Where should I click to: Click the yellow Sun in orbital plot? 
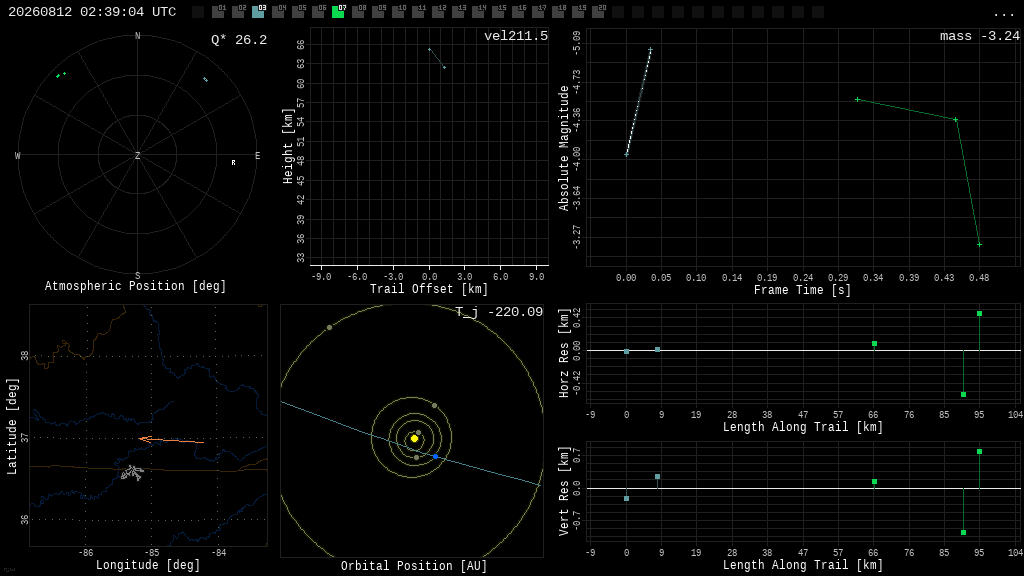click(x=414, y=438)
